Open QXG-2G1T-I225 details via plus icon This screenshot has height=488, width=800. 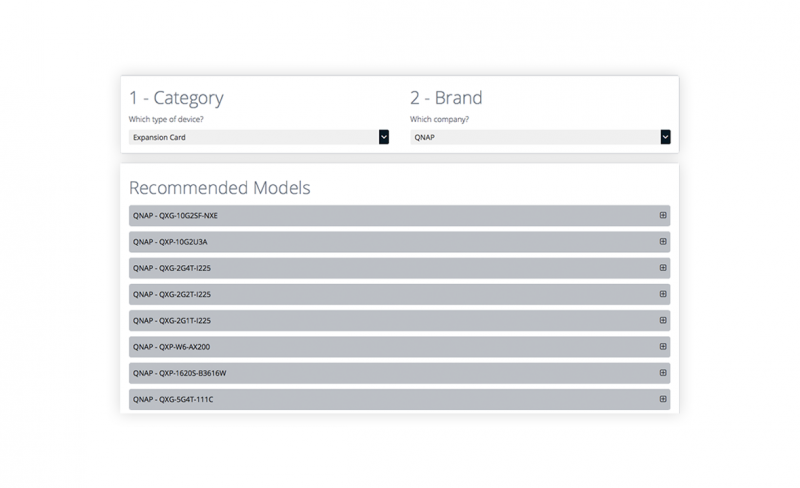click(663, 321)
